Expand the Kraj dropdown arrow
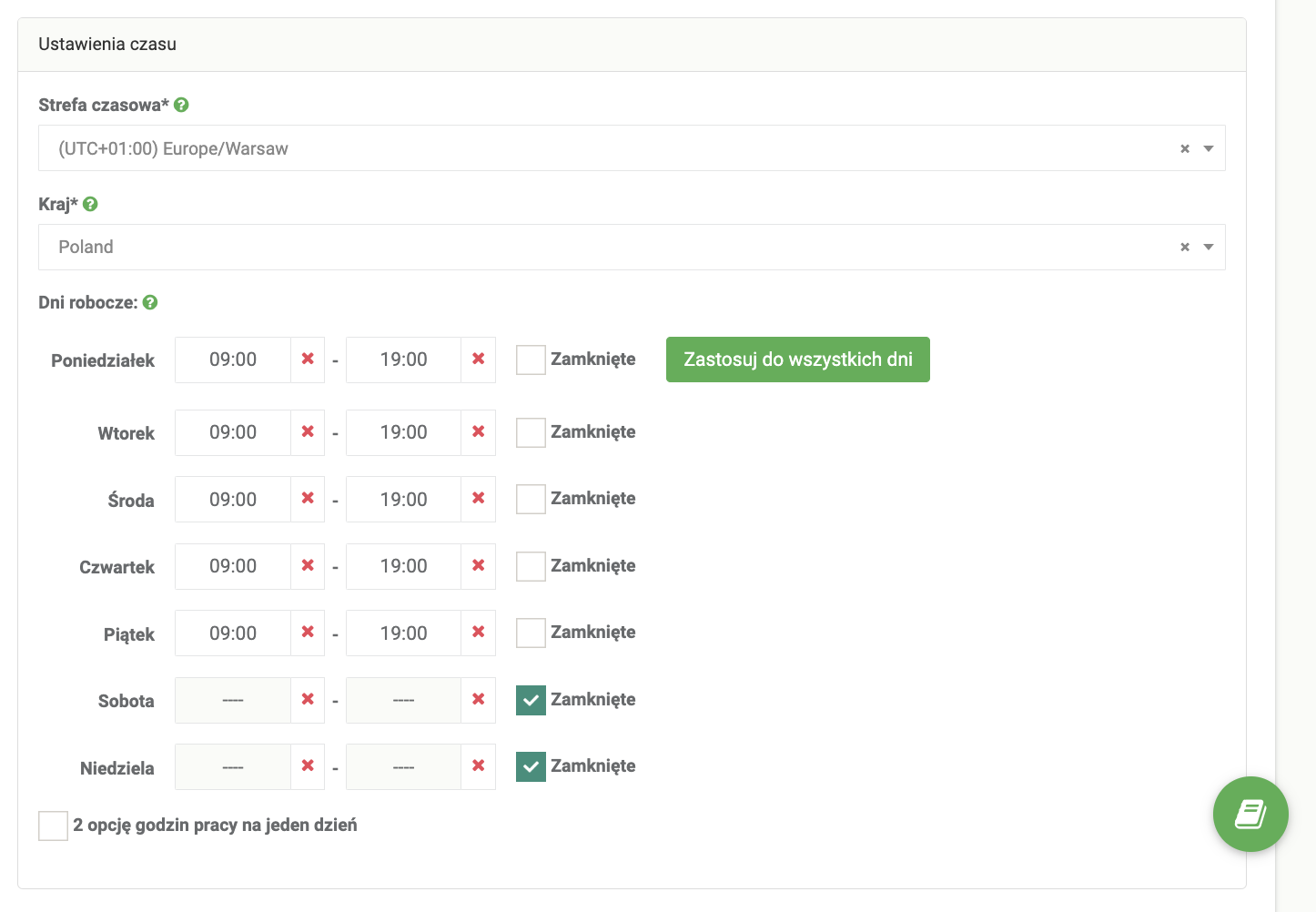Screen dimensions: 1316x912 [1209, 247]
